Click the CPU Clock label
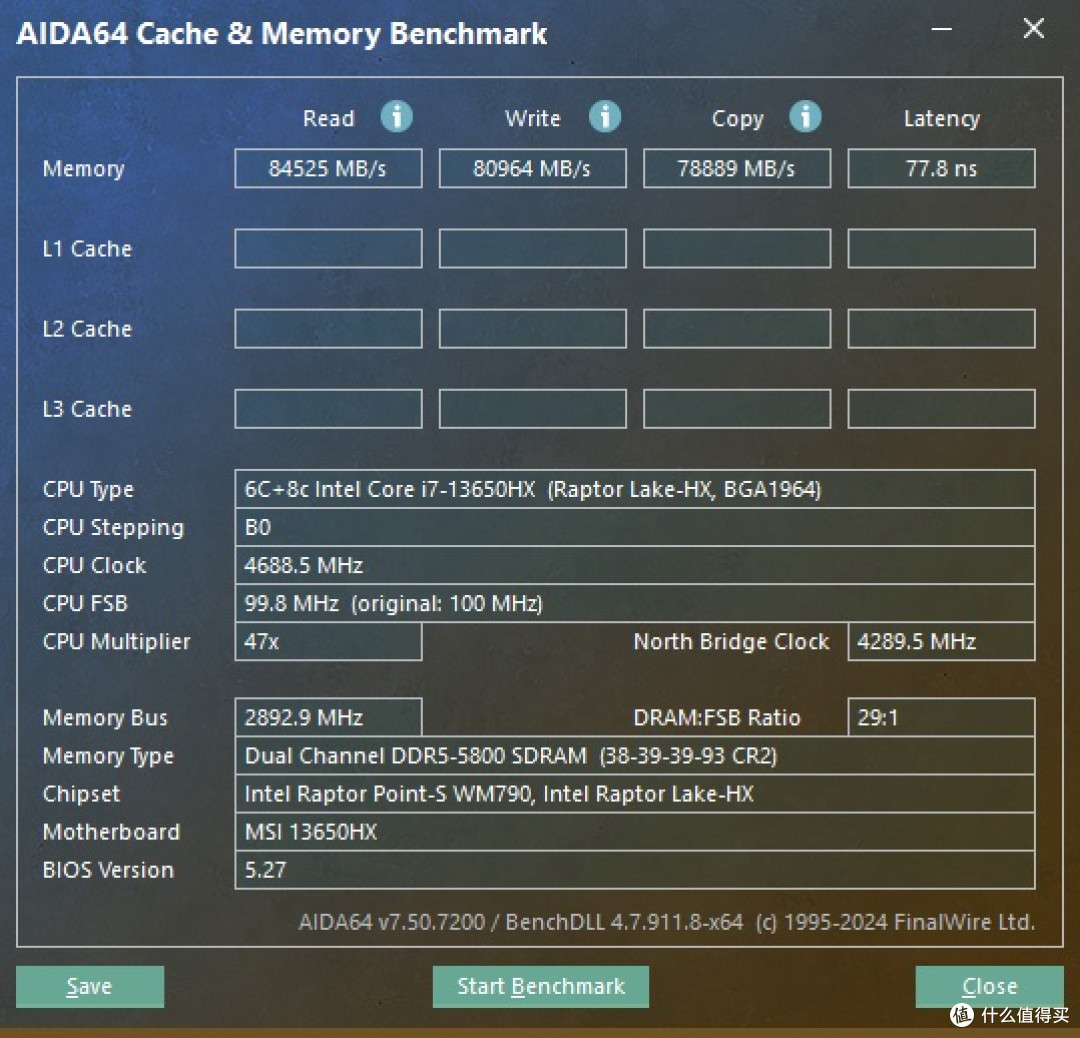This screenshot has height=1038, width=1080. pyautogui.click(x=94, y=565)
